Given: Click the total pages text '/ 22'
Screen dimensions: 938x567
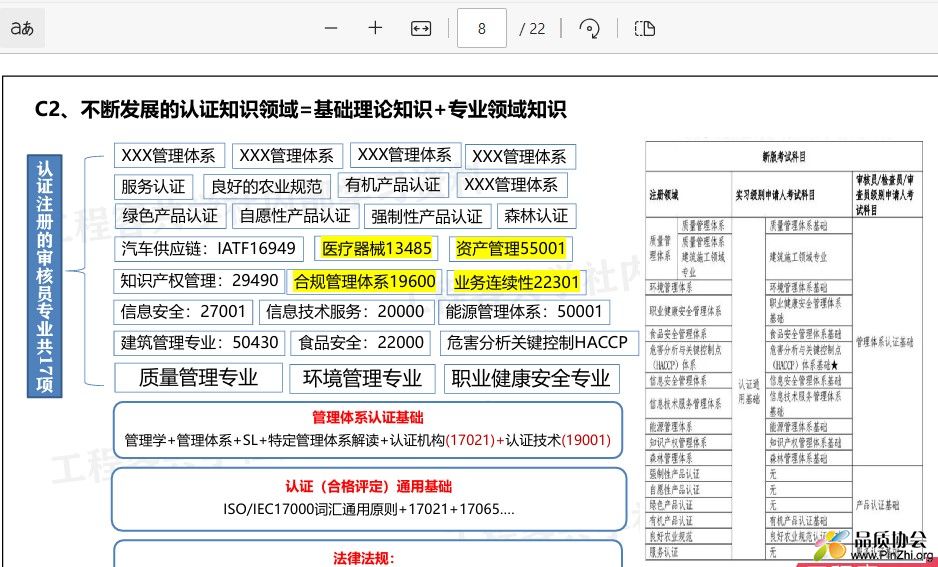Looking at the screenshot, I should point(532,29).
